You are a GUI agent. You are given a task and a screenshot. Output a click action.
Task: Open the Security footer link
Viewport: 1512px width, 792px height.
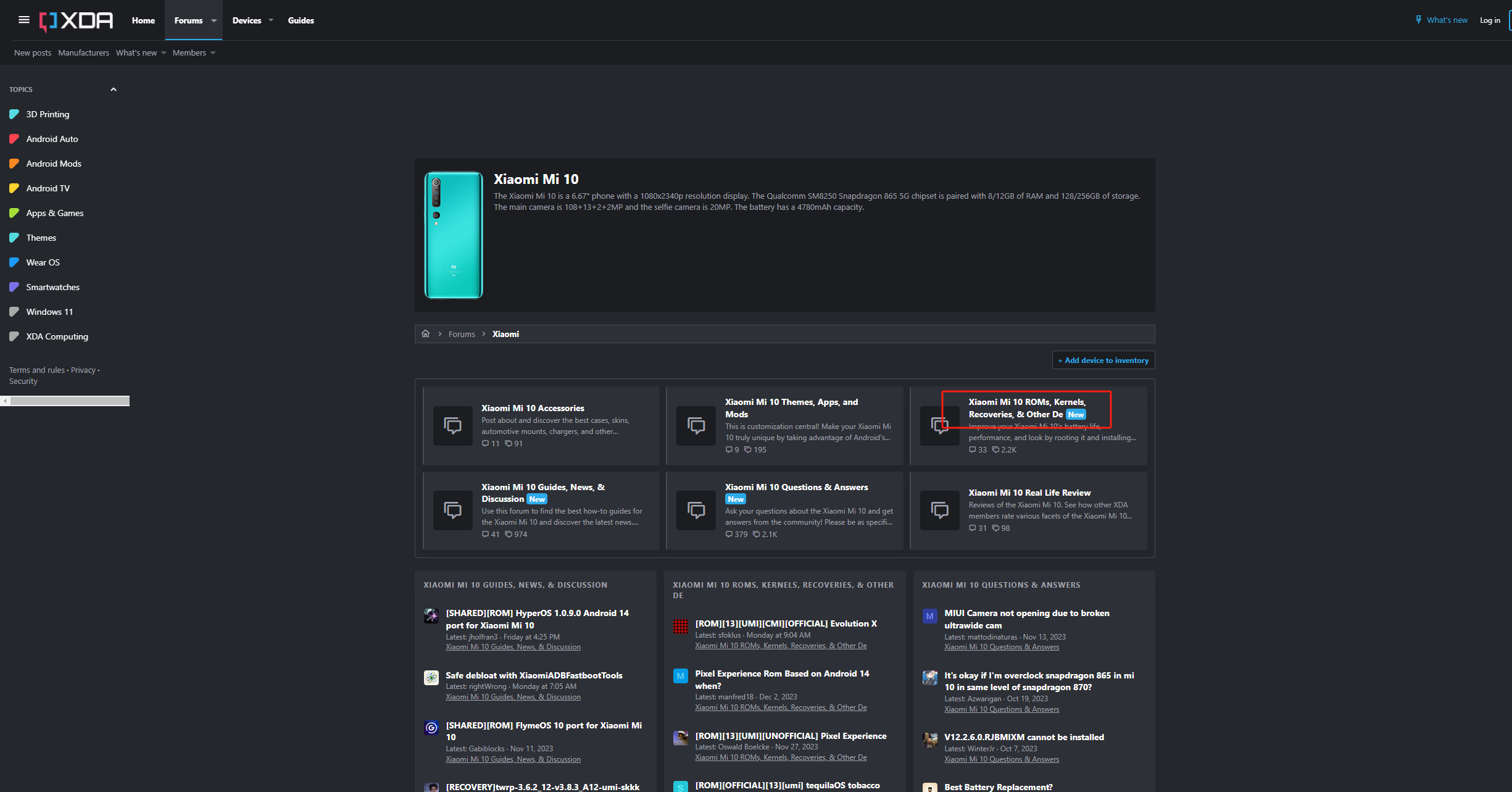click(x=23, y=381)
